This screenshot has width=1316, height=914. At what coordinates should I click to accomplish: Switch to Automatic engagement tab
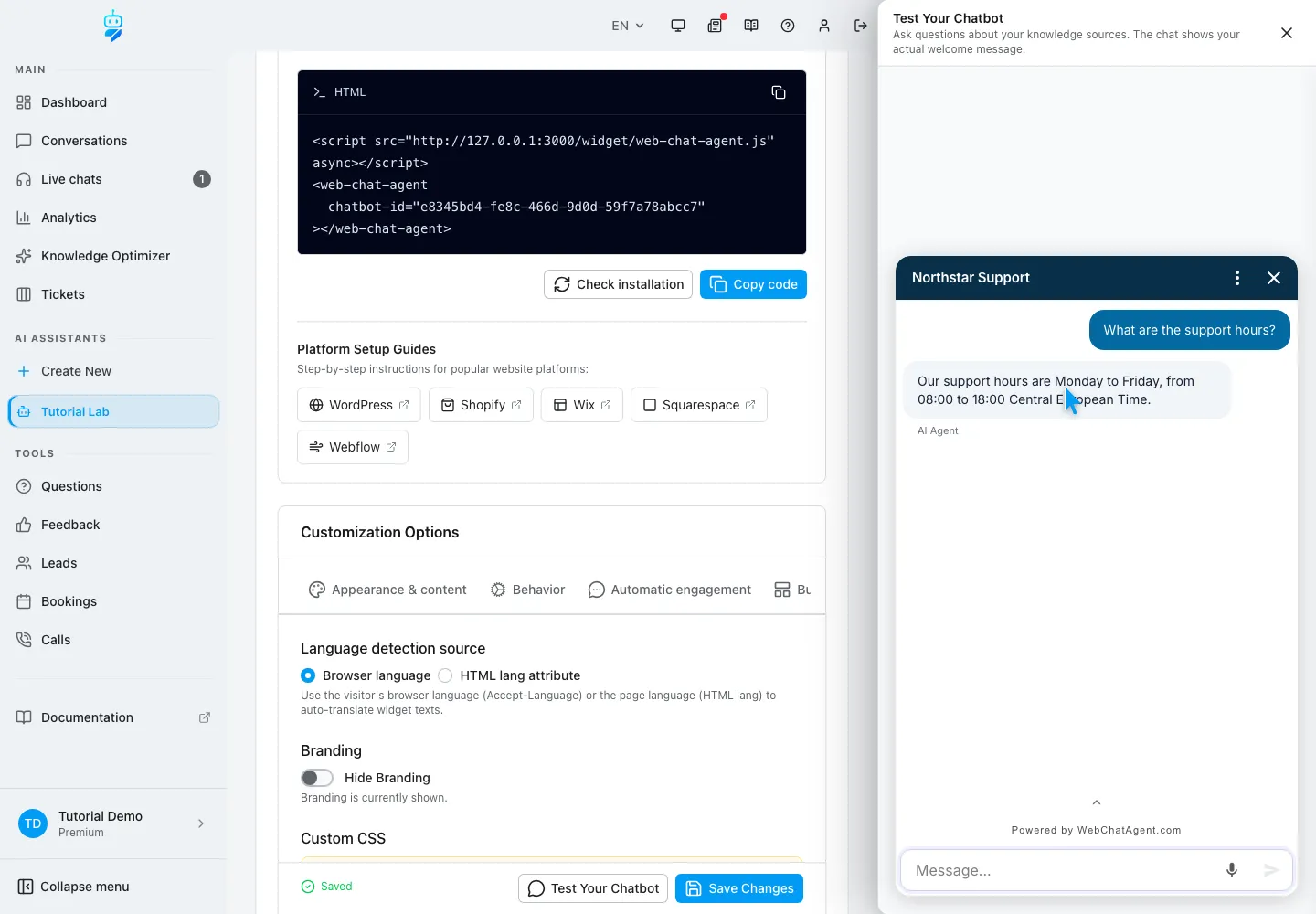click(x=670, y=590)
